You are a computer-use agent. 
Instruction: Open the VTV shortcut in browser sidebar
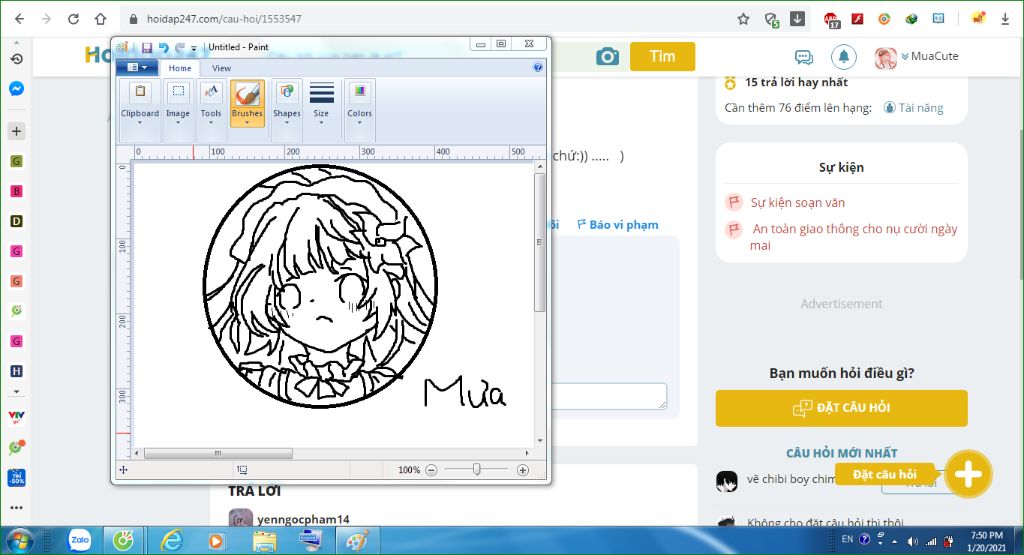click(x=16, y=416)
